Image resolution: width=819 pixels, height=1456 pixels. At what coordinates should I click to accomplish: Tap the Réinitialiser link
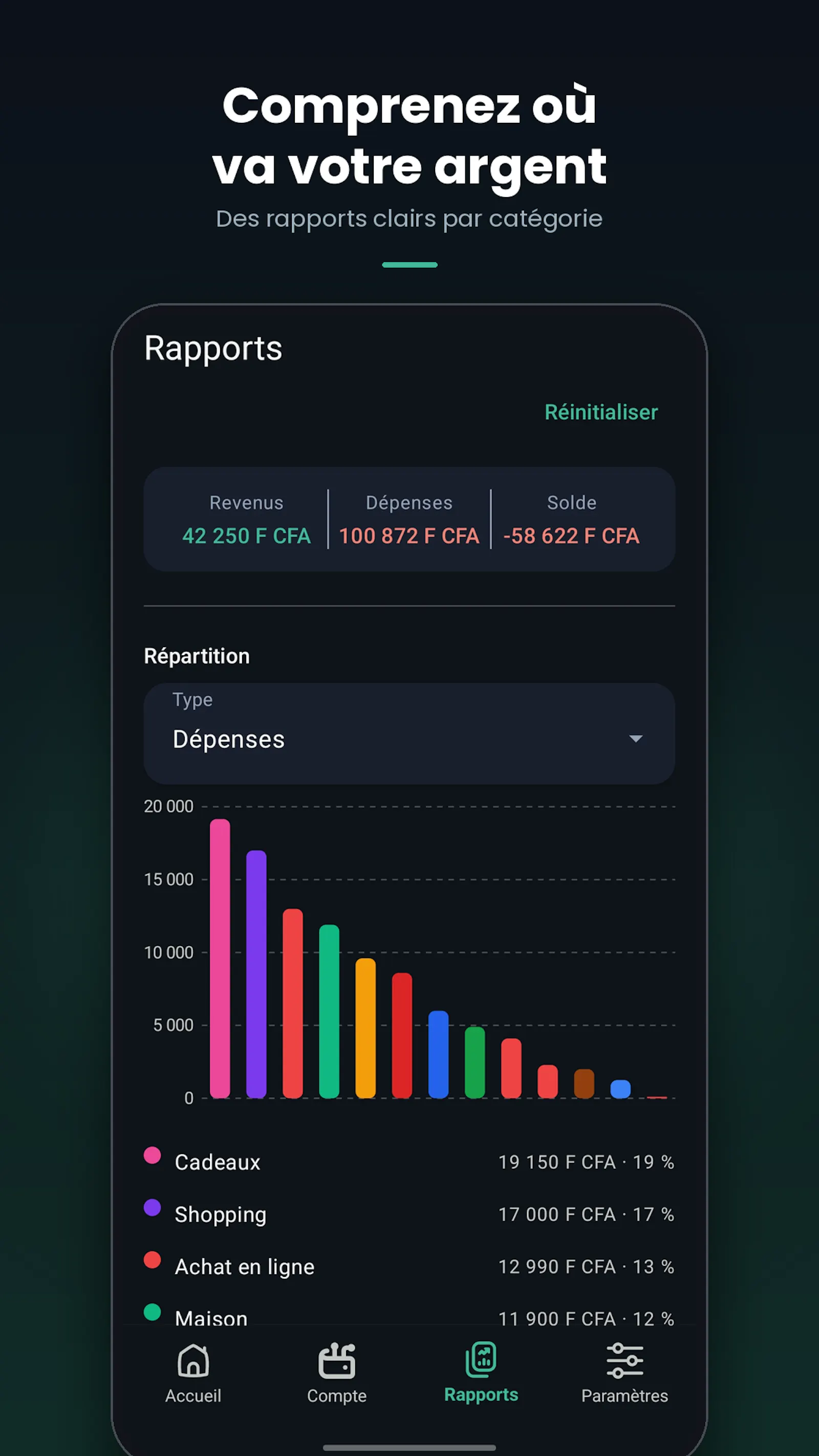tap(601, 412)
